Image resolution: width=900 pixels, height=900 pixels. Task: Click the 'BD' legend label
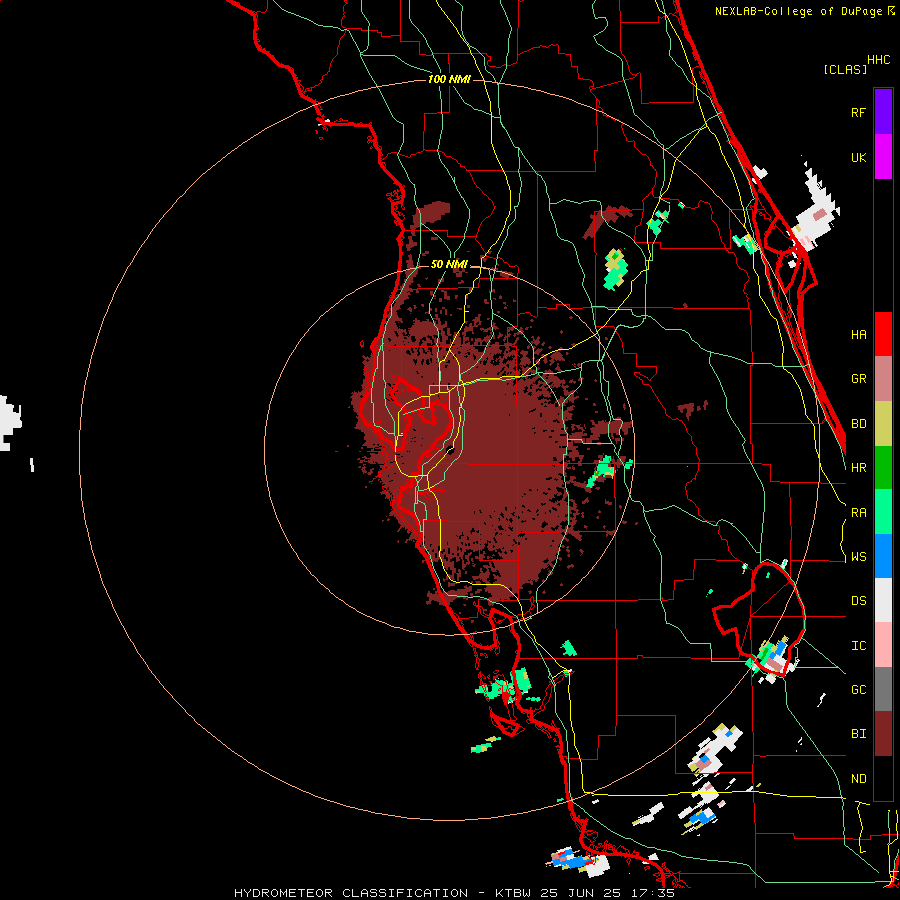858,424
